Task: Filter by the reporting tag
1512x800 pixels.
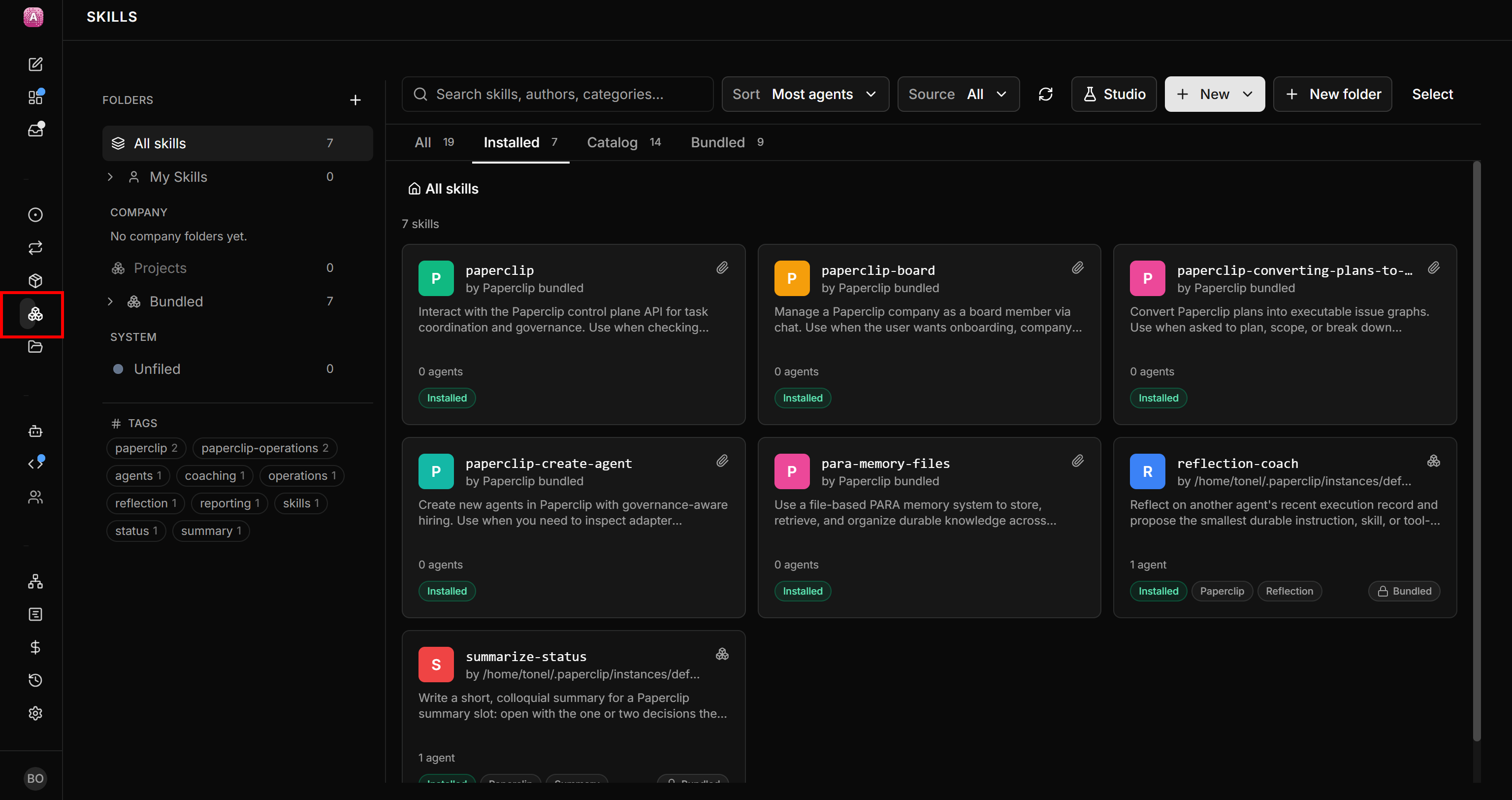Action: (x=229, y=503)
